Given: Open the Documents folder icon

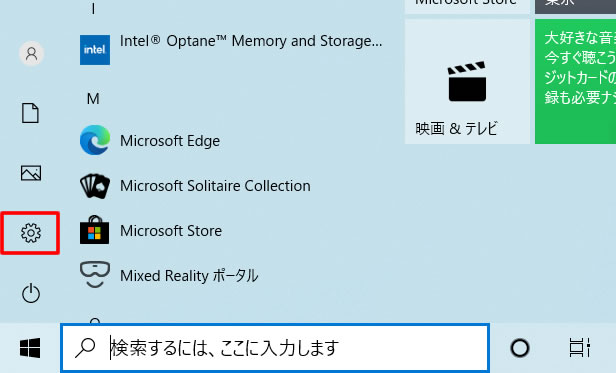Looking at the screenshot, I should click(30, 113).
